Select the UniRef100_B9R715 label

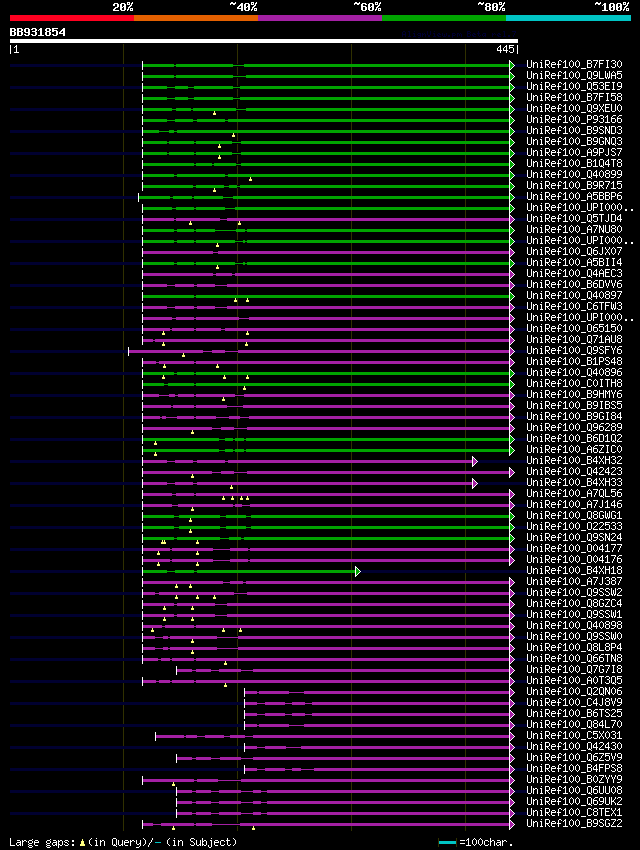pos(574,185)
